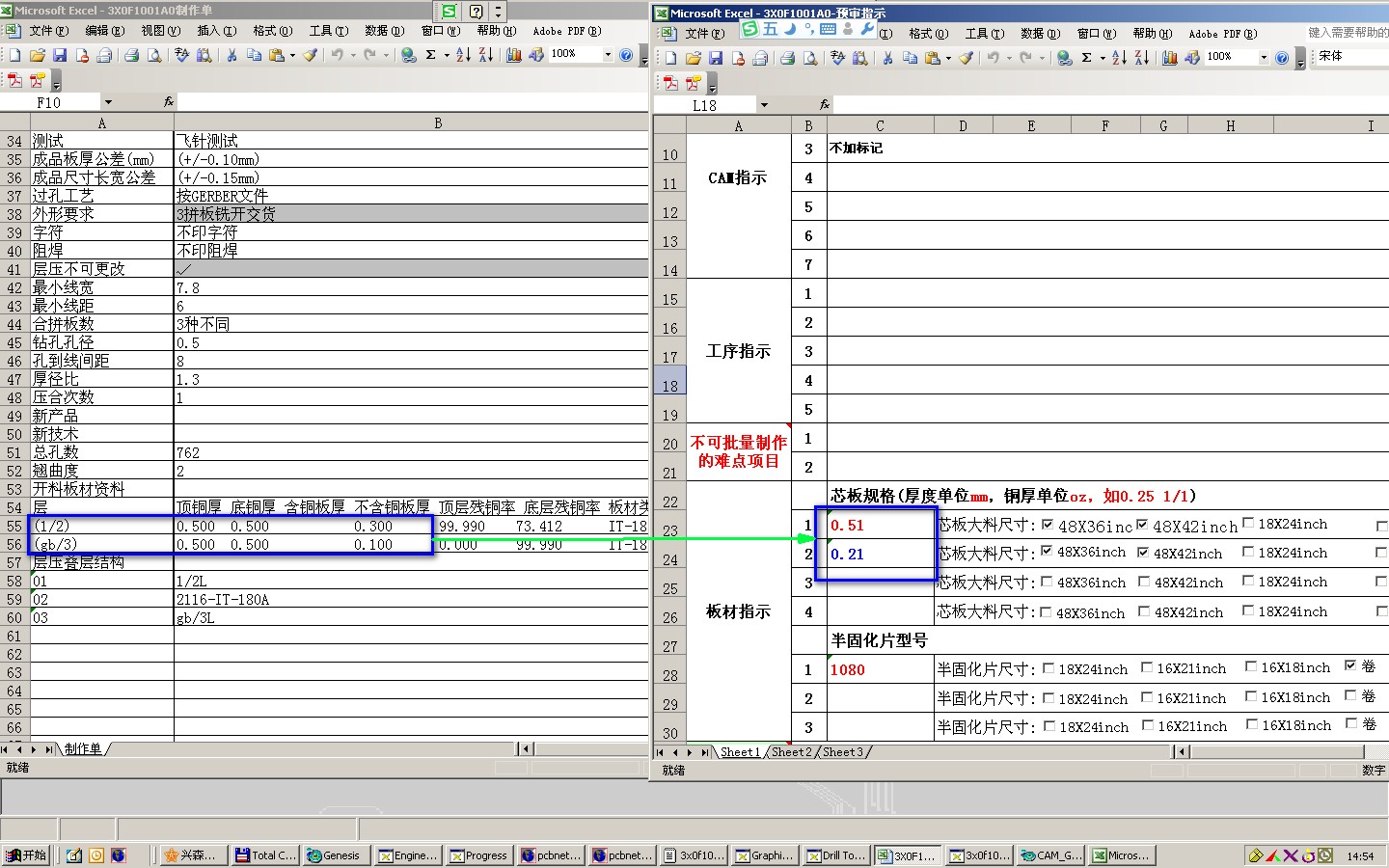
Task: Open AutoSum function arrow in right Excel window
Action: (1103, 58)
